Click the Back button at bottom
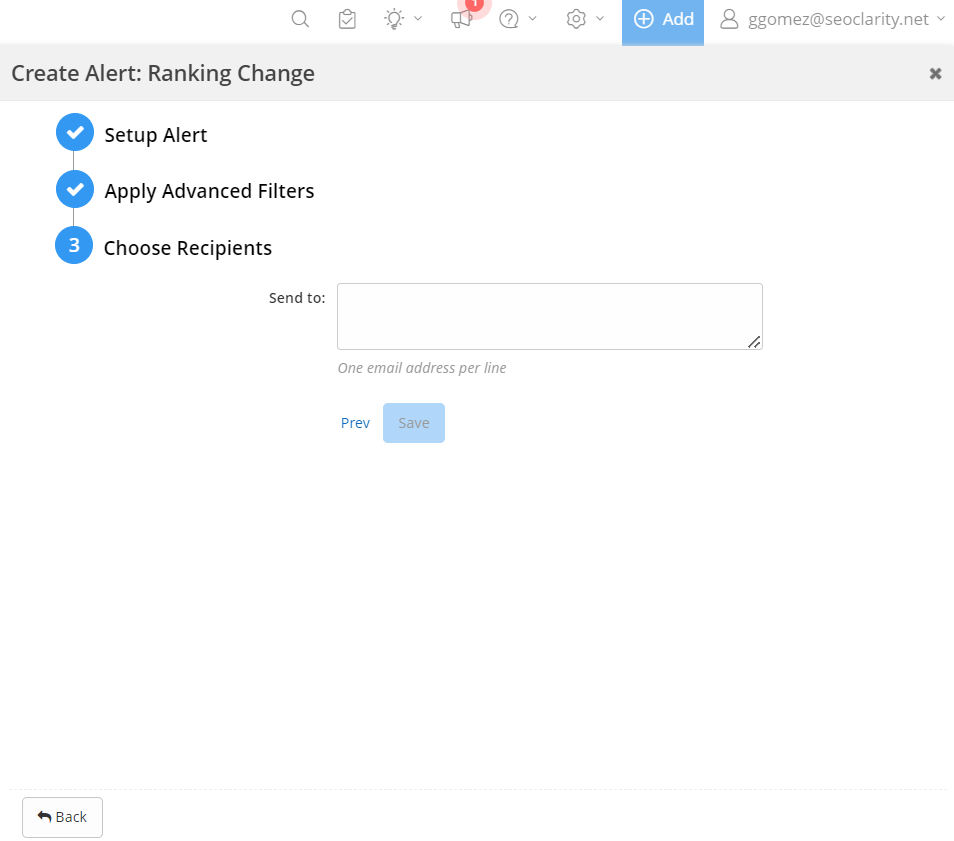This screenshot has width=954, height=841. [62, 817]
